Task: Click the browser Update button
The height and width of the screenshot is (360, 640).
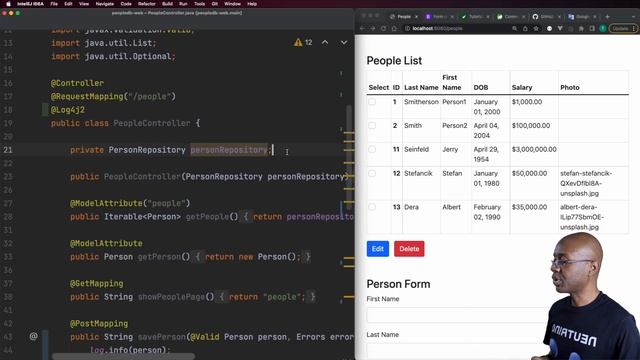Action: (x=623, y=29)
